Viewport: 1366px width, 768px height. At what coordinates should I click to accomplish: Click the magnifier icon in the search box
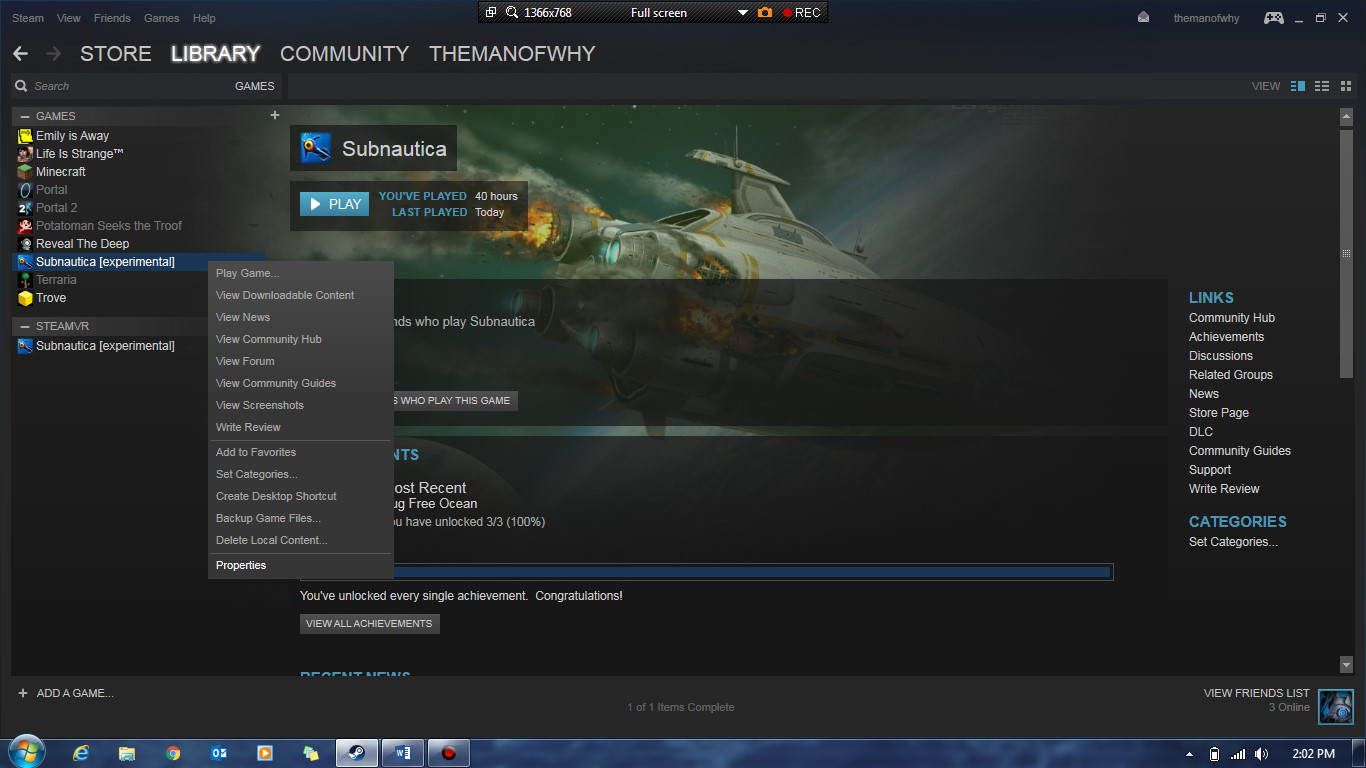coord(21,86)
